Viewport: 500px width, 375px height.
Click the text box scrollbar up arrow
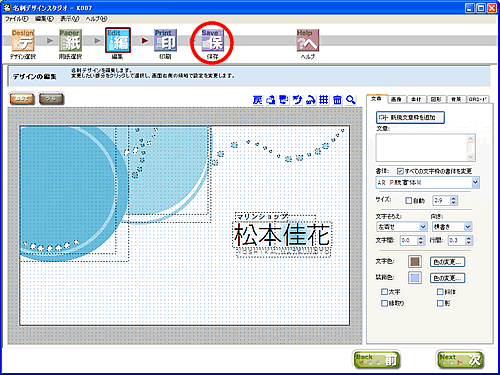click(471, 139)
